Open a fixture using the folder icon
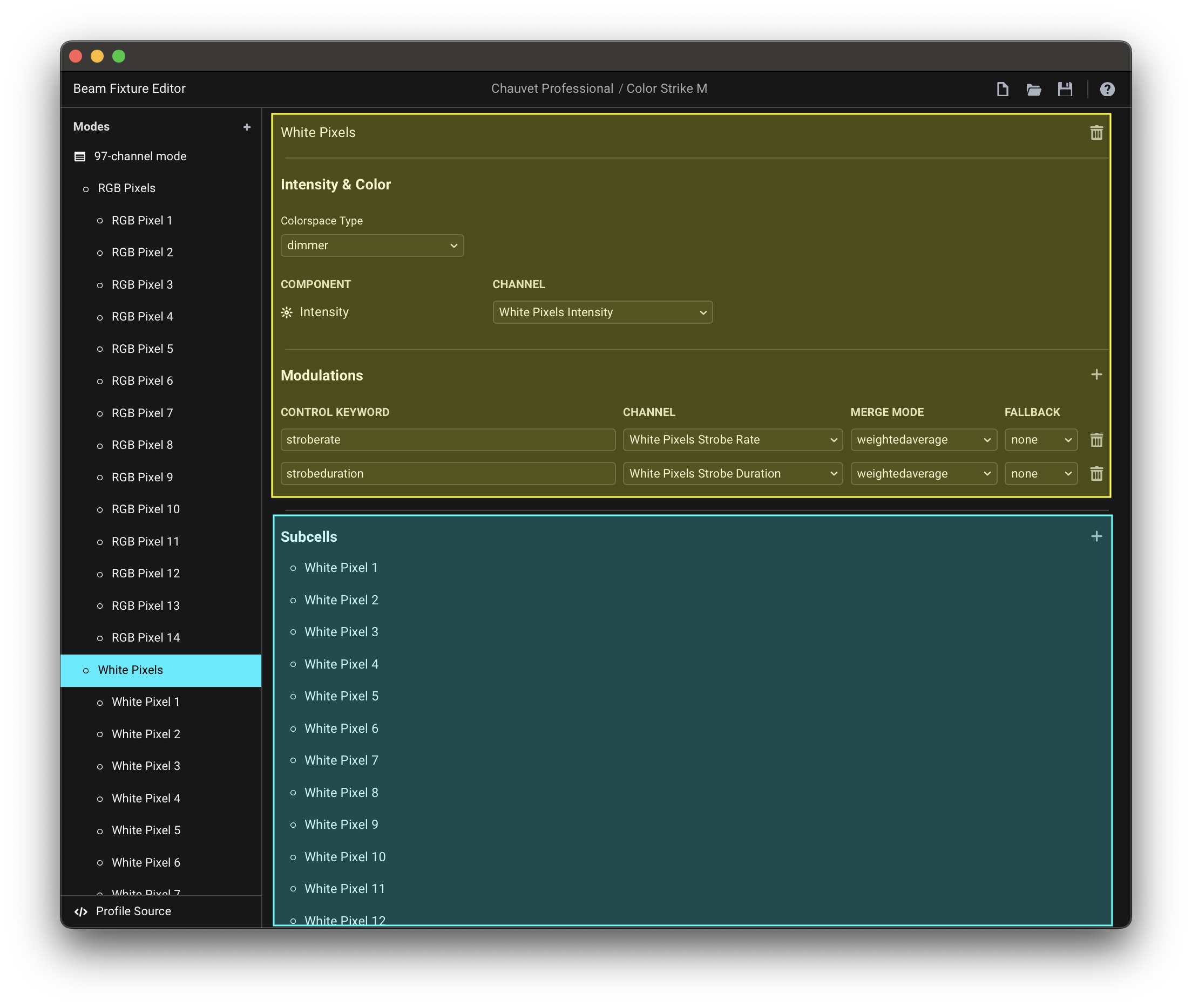The image size is (1192, 1008). tap(1034, 89)
